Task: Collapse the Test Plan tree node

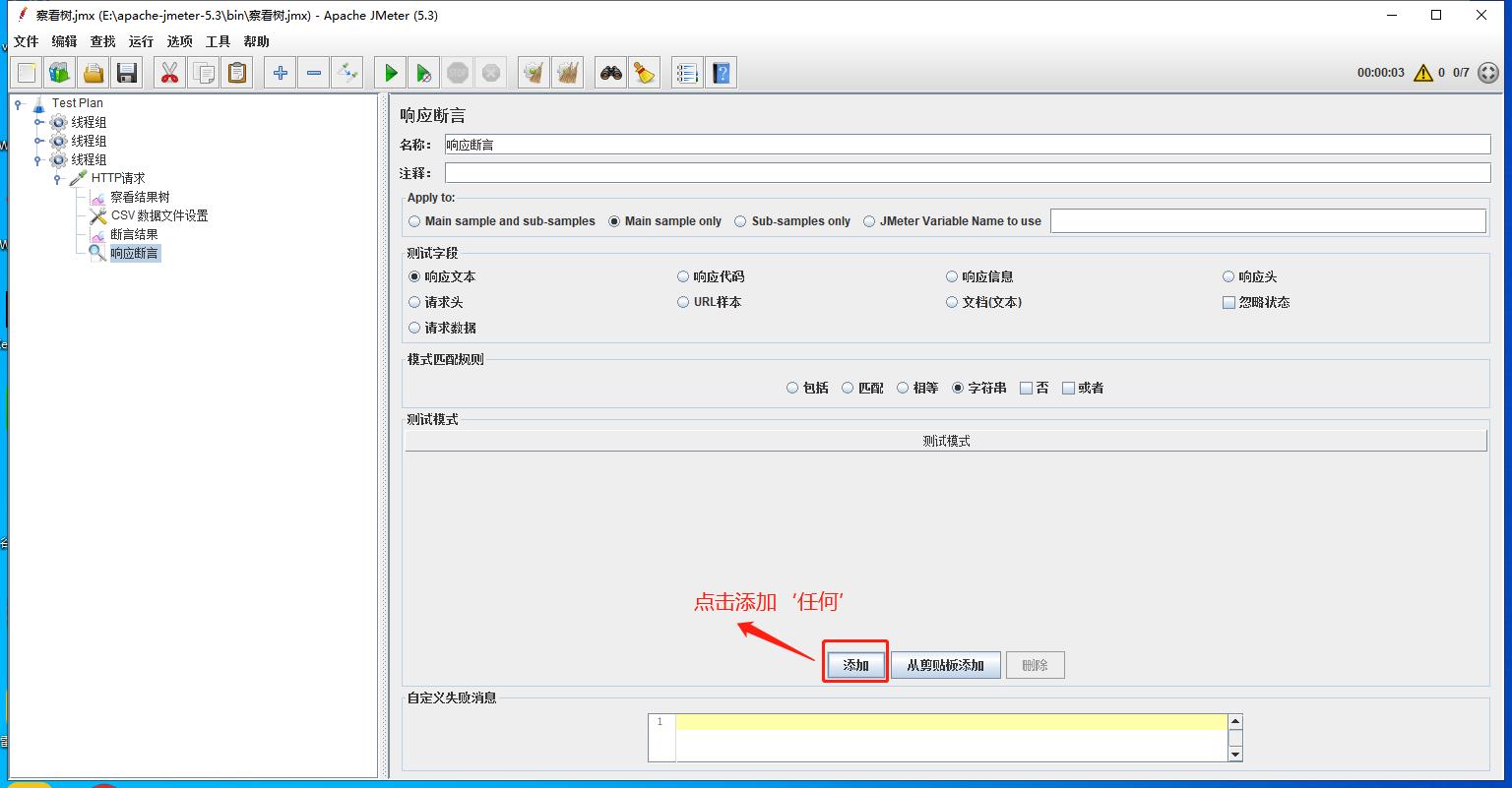Action: point(19,103)
